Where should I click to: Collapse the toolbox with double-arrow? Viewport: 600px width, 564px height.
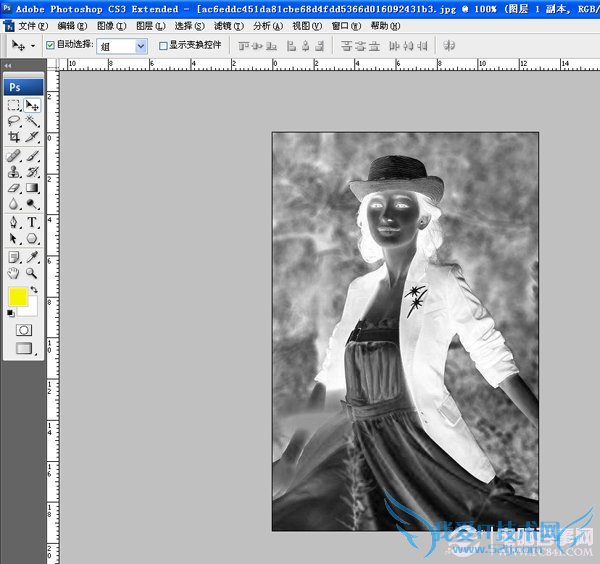coord(8,66)
